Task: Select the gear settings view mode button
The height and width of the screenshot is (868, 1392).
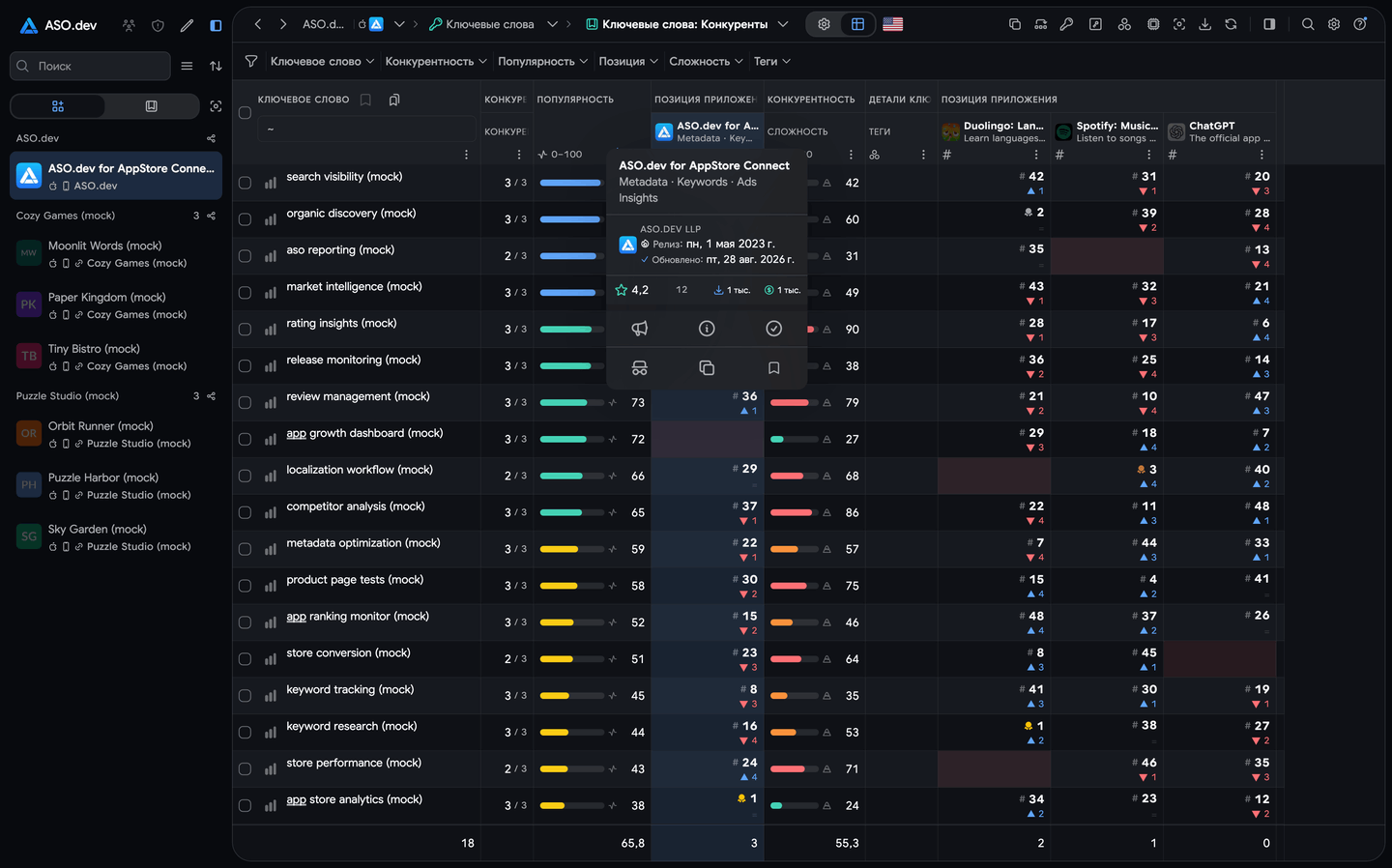Action: tap(824, 24)
